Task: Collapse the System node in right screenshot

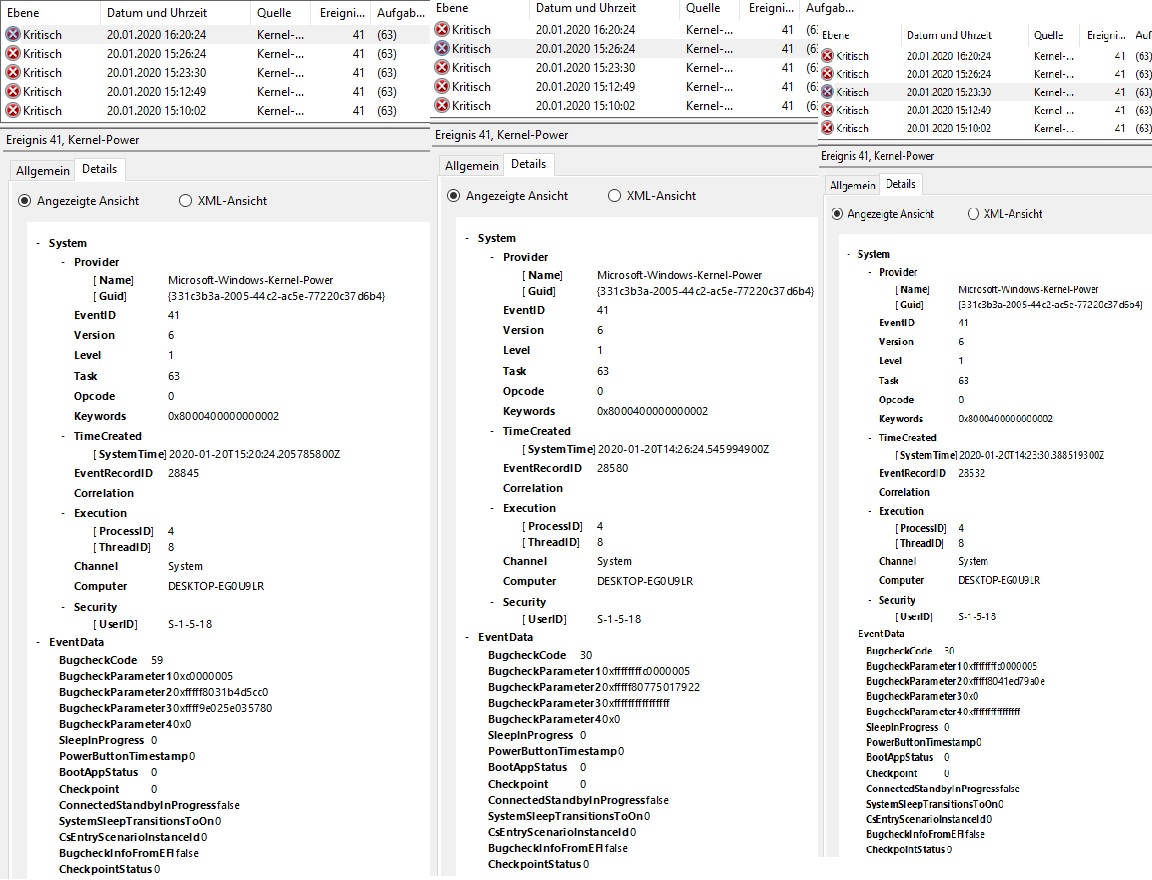Action: 849,254
